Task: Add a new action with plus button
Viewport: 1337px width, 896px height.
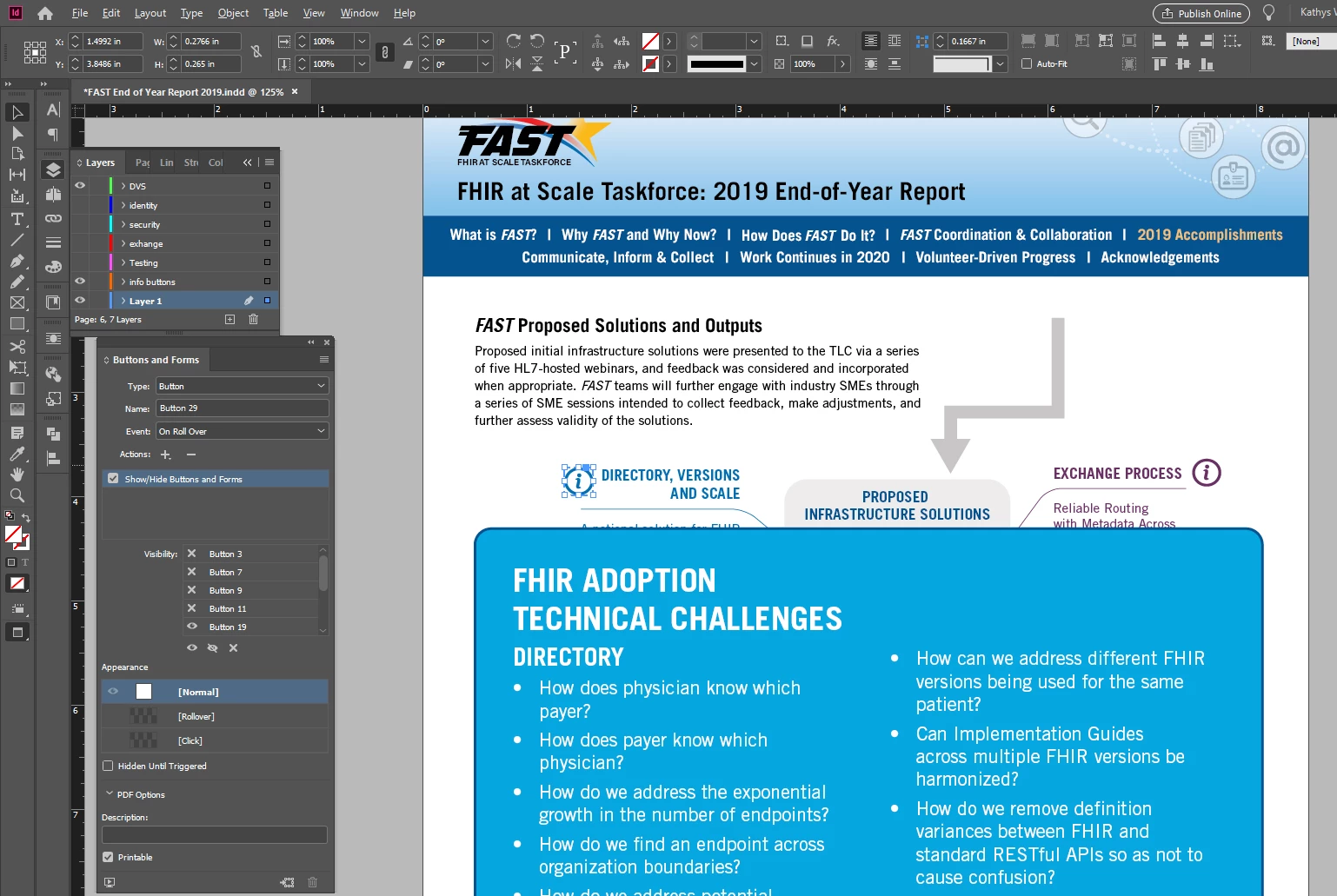Action: click(166, 455)
